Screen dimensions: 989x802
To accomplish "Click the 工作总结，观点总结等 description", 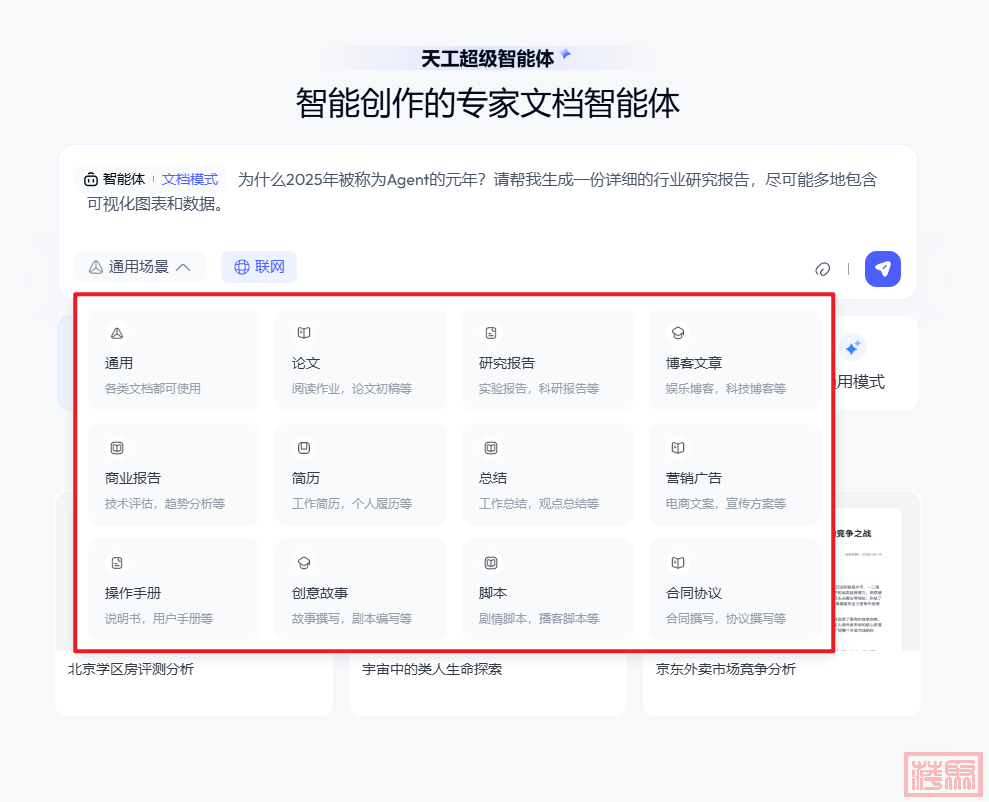I will [539, 504].
